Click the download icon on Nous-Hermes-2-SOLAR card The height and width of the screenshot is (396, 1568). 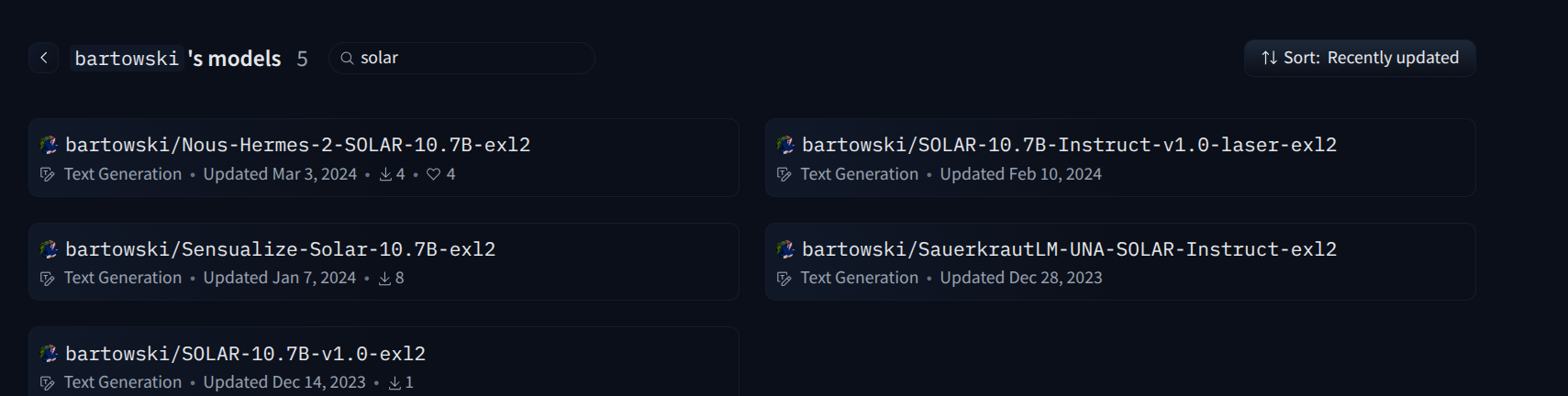pos(385,174)
